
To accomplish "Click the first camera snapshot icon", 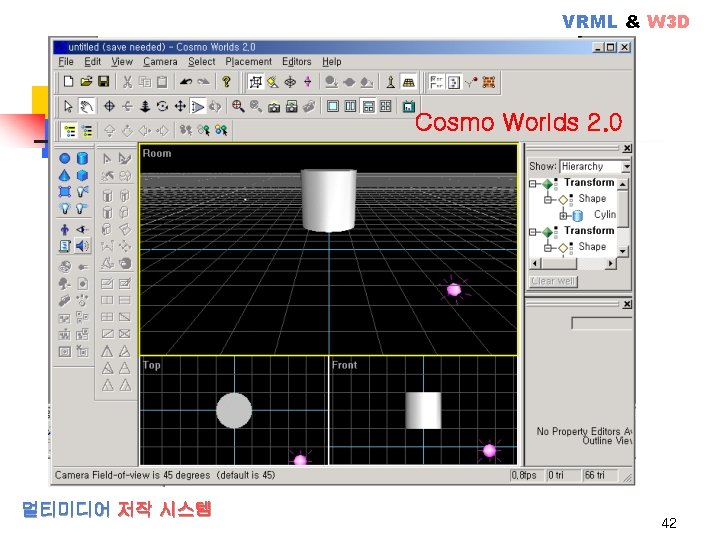I will 274,107.
